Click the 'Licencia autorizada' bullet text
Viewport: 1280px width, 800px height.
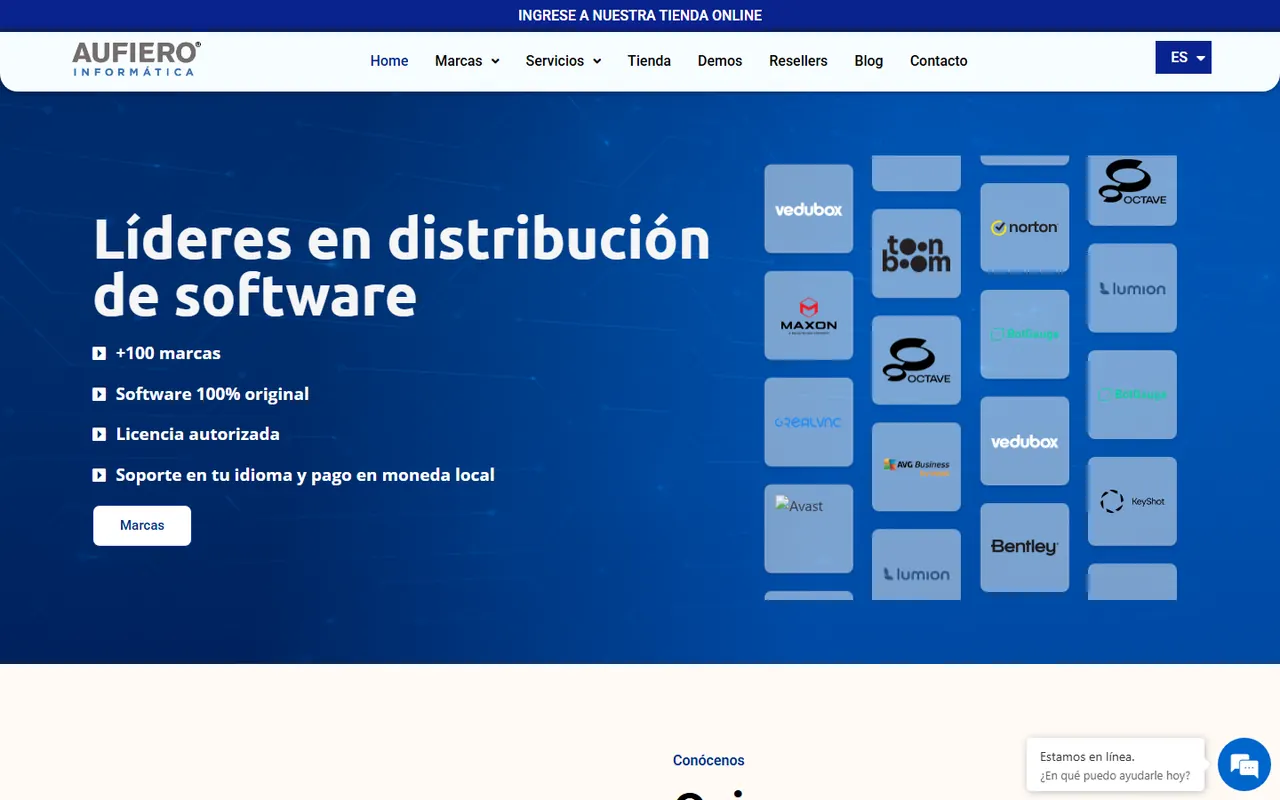(x=198, y=434)
